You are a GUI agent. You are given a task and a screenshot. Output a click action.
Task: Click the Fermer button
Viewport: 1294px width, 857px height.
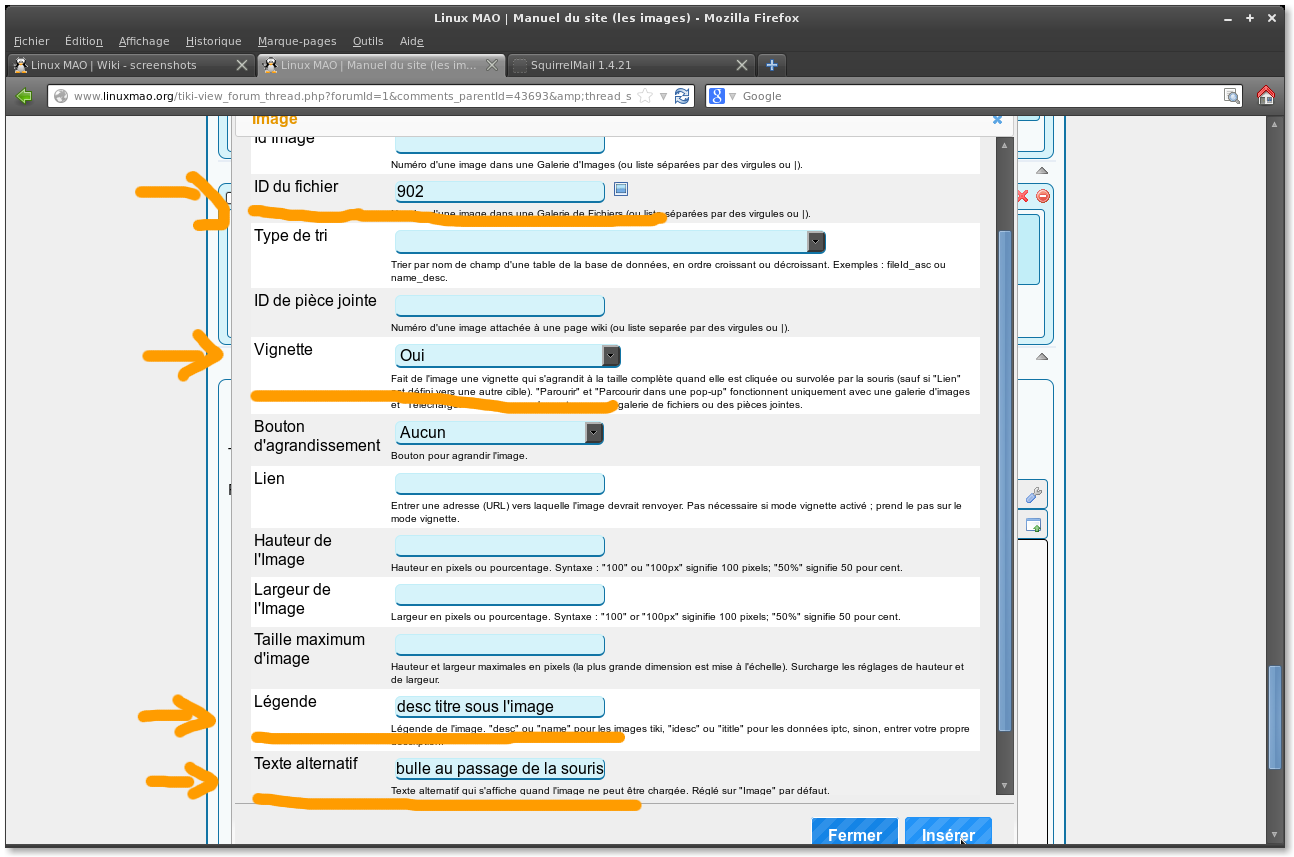point(854,834)
